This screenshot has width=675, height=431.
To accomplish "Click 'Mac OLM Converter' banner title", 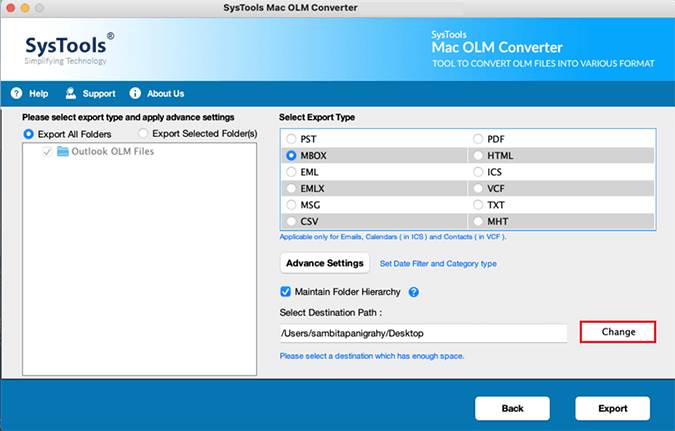I will point(497,47).
